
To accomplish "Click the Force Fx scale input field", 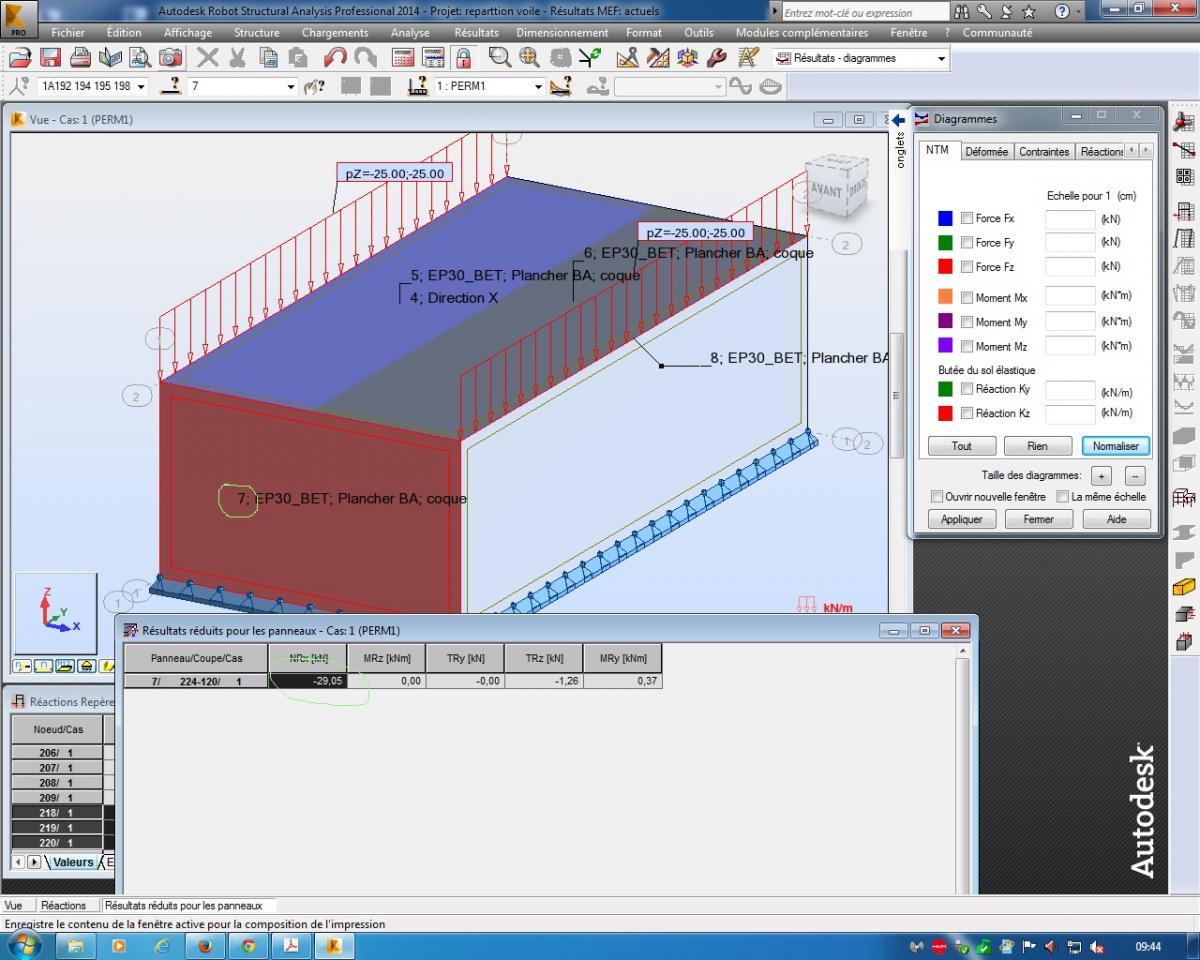I will (1070, 218).
